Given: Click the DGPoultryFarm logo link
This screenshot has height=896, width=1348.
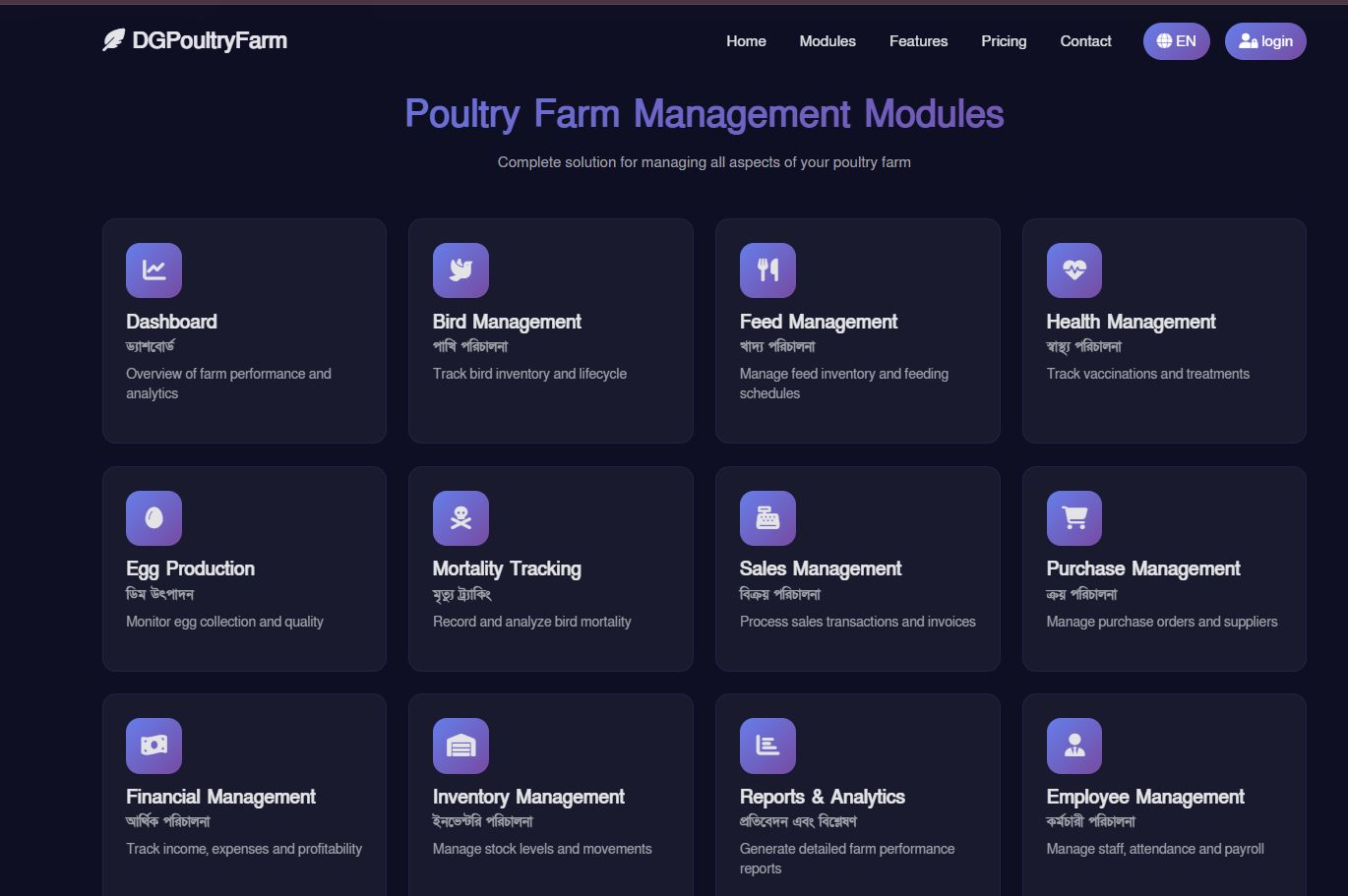Looking at the screenshot, I should tap(195, 40).
